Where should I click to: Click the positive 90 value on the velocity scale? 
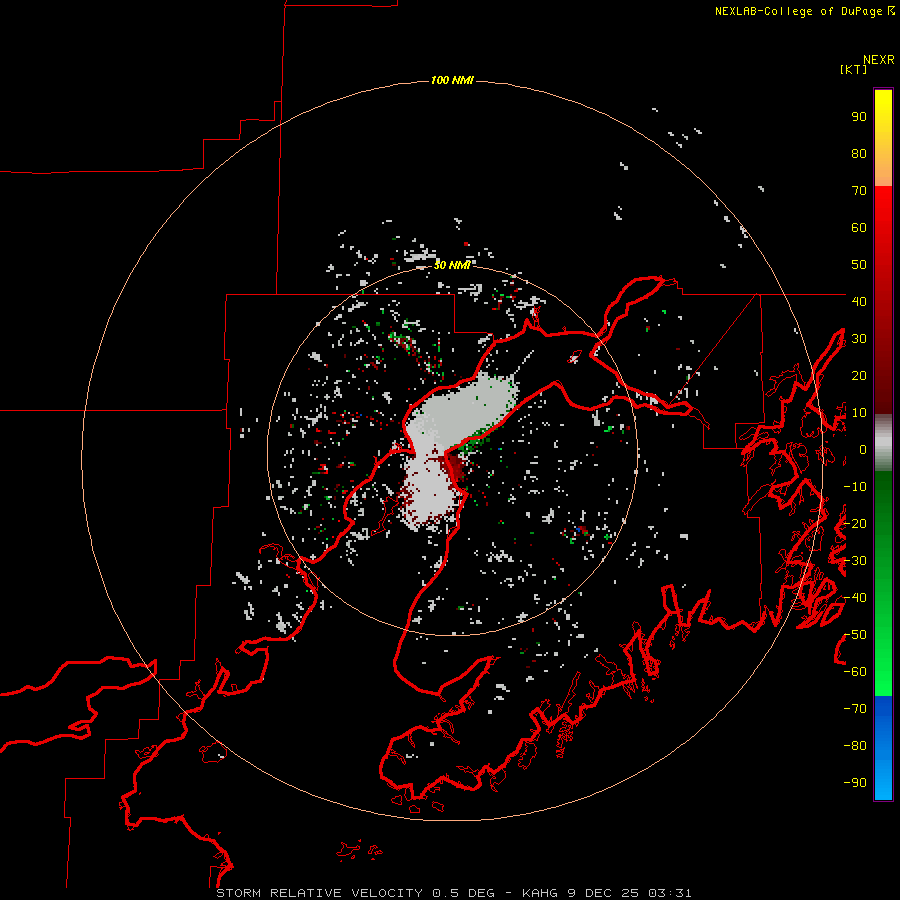click(859, 117)
